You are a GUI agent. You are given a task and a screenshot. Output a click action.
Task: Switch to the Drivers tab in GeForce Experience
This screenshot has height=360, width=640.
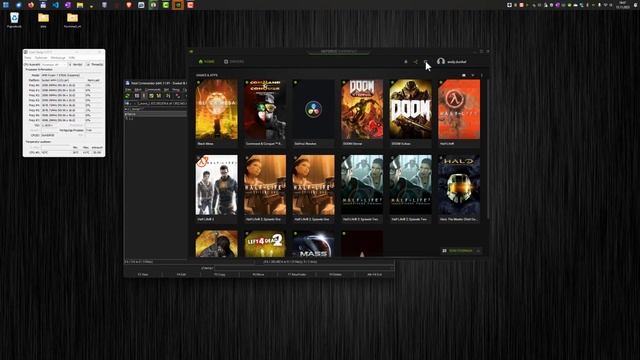click(x=234, y=62)
